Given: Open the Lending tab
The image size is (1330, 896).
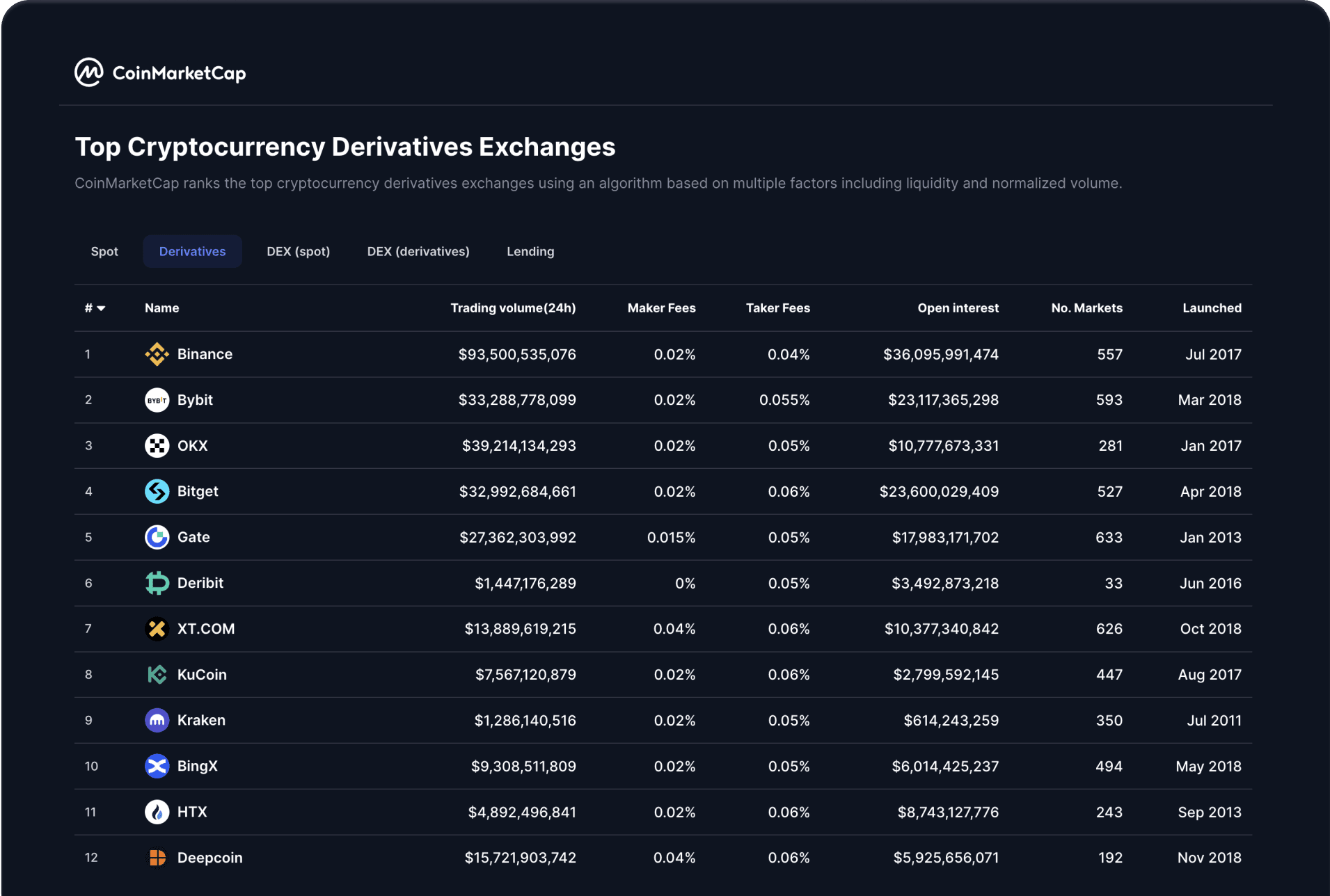Looking at the screenshot, I should 530,252.
